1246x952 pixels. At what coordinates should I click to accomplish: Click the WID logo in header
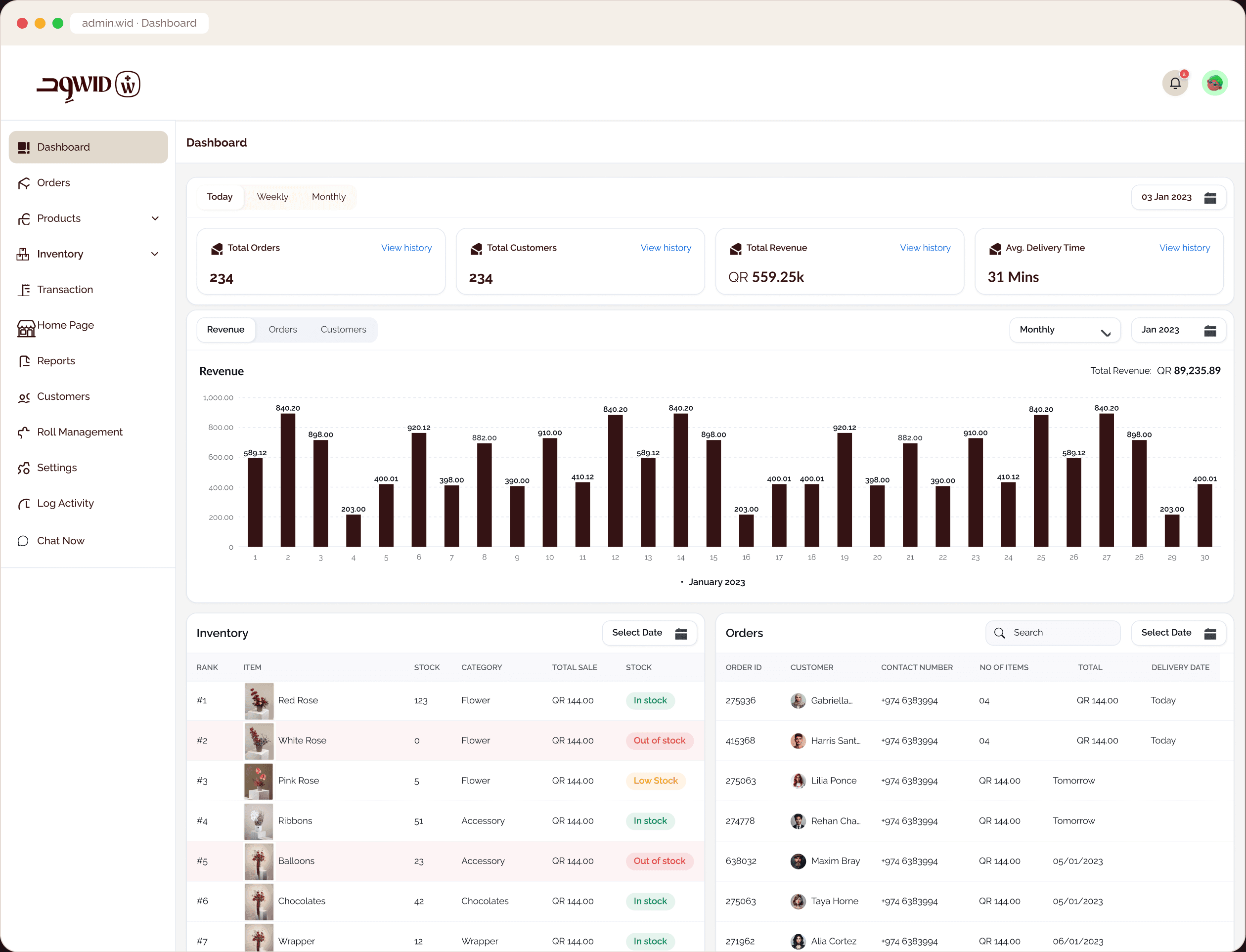point(88,86)
